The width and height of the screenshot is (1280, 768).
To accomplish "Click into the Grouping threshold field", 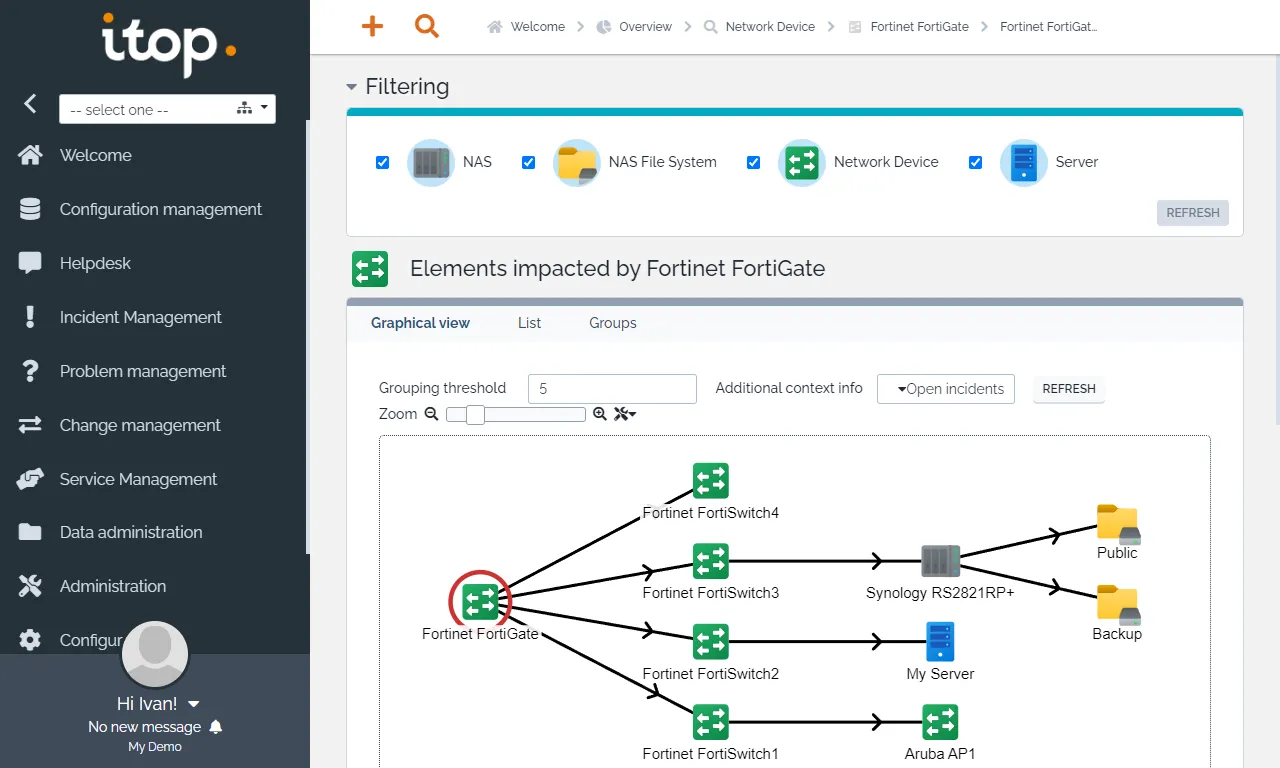I will click(x=612, y=389).
